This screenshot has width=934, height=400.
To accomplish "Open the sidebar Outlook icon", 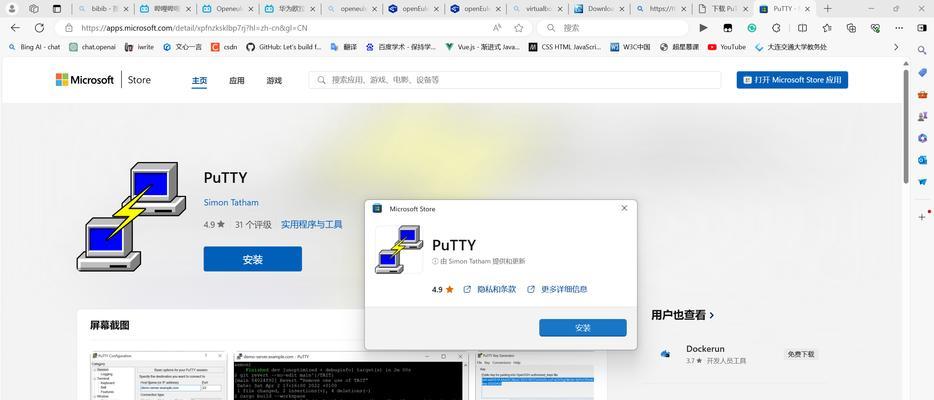I will click(922, 160).
